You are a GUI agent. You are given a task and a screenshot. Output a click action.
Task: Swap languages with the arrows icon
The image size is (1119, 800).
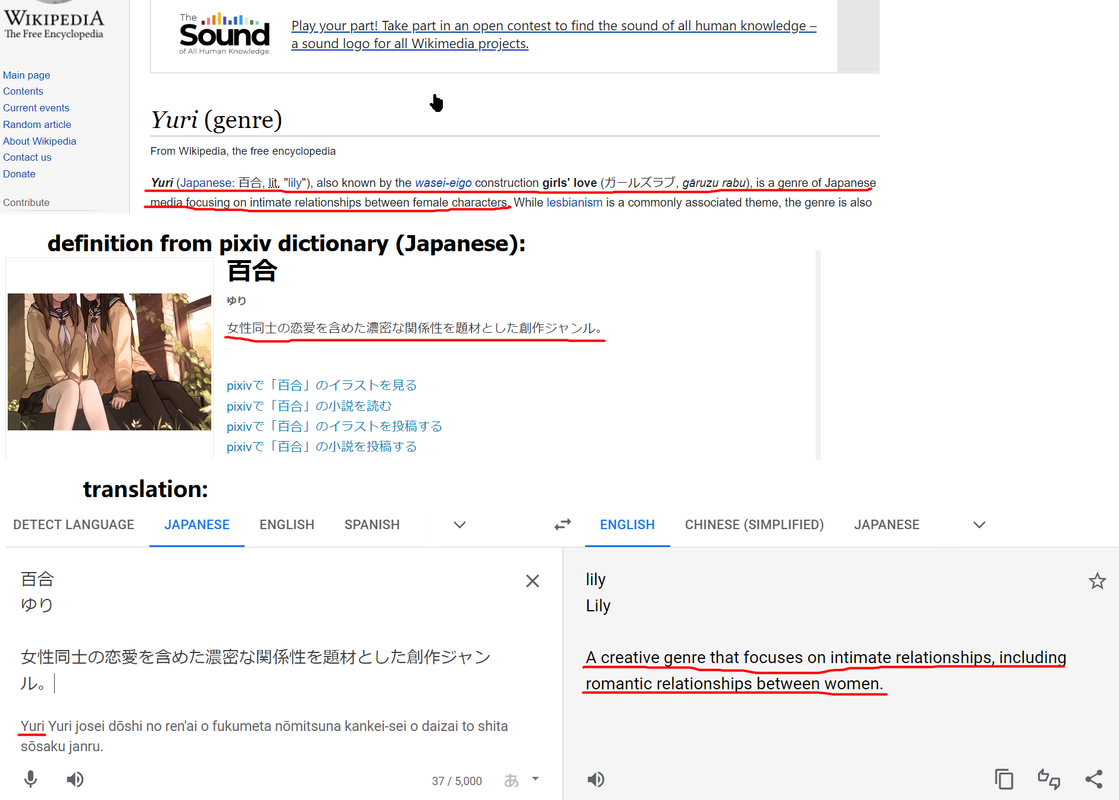[x=562, y=525]
